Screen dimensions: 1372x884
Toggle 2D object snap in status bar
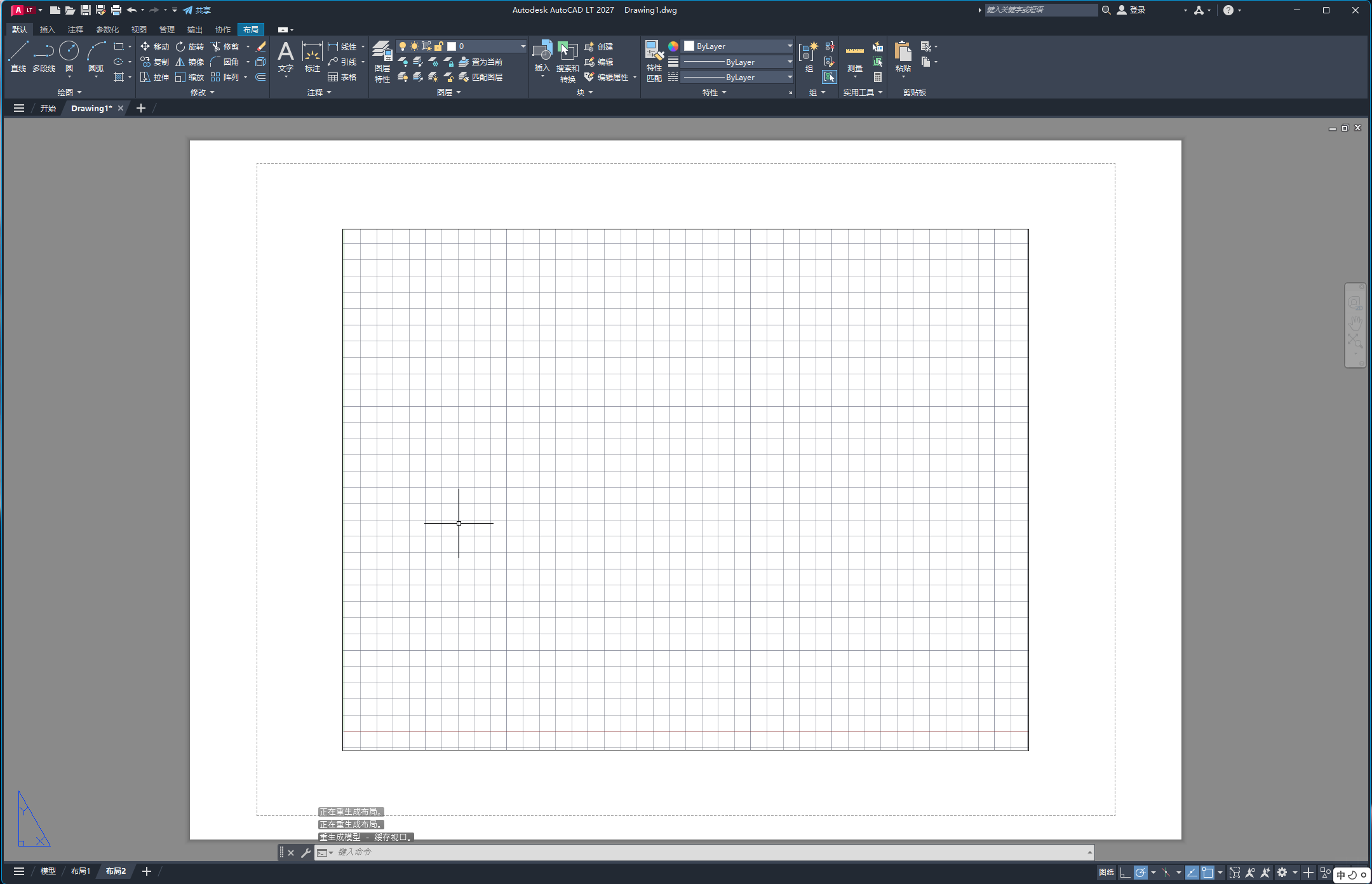(1207, 873)
